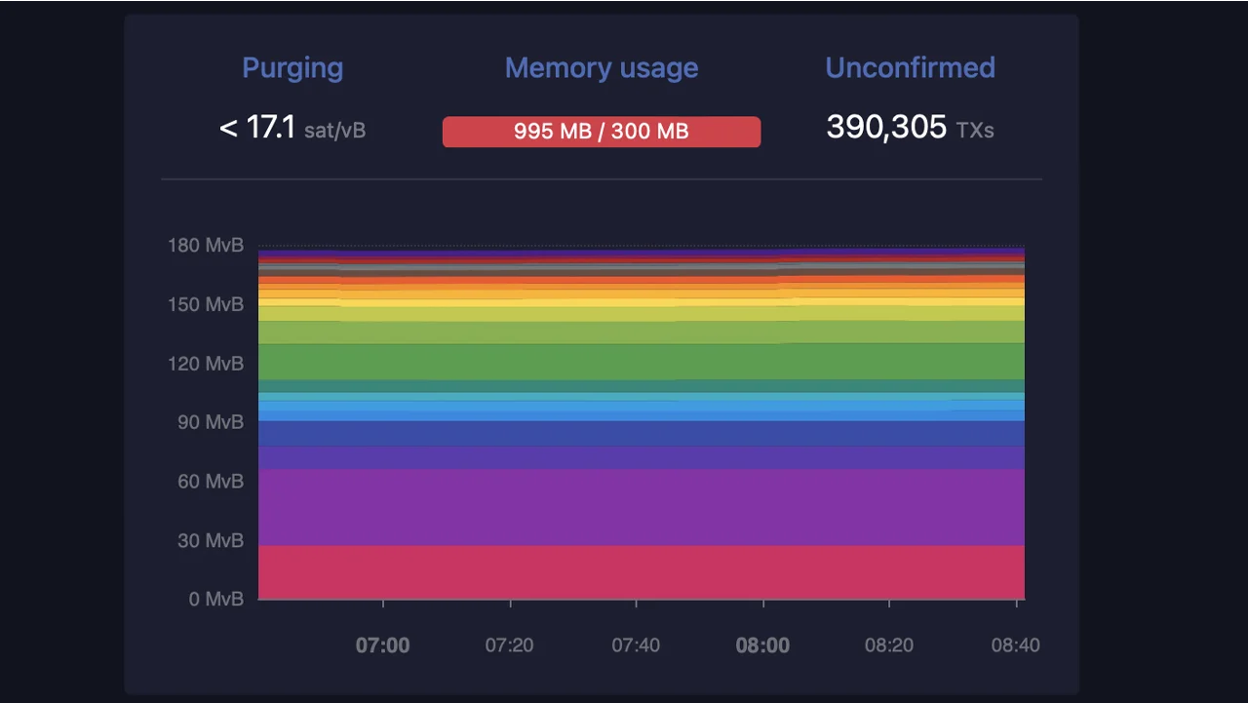The height and width of the screenshot is (704, 1248).
Task: Click the 07:40 time axis label
Action: click(636, 645)
